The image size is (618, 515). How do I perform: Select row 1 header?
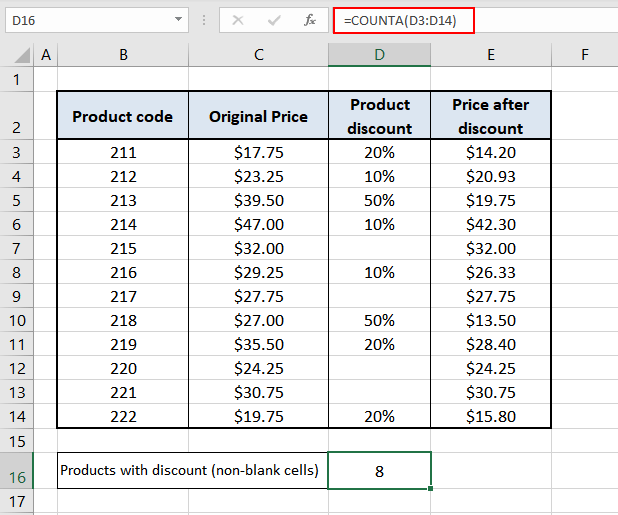(17, 80)
